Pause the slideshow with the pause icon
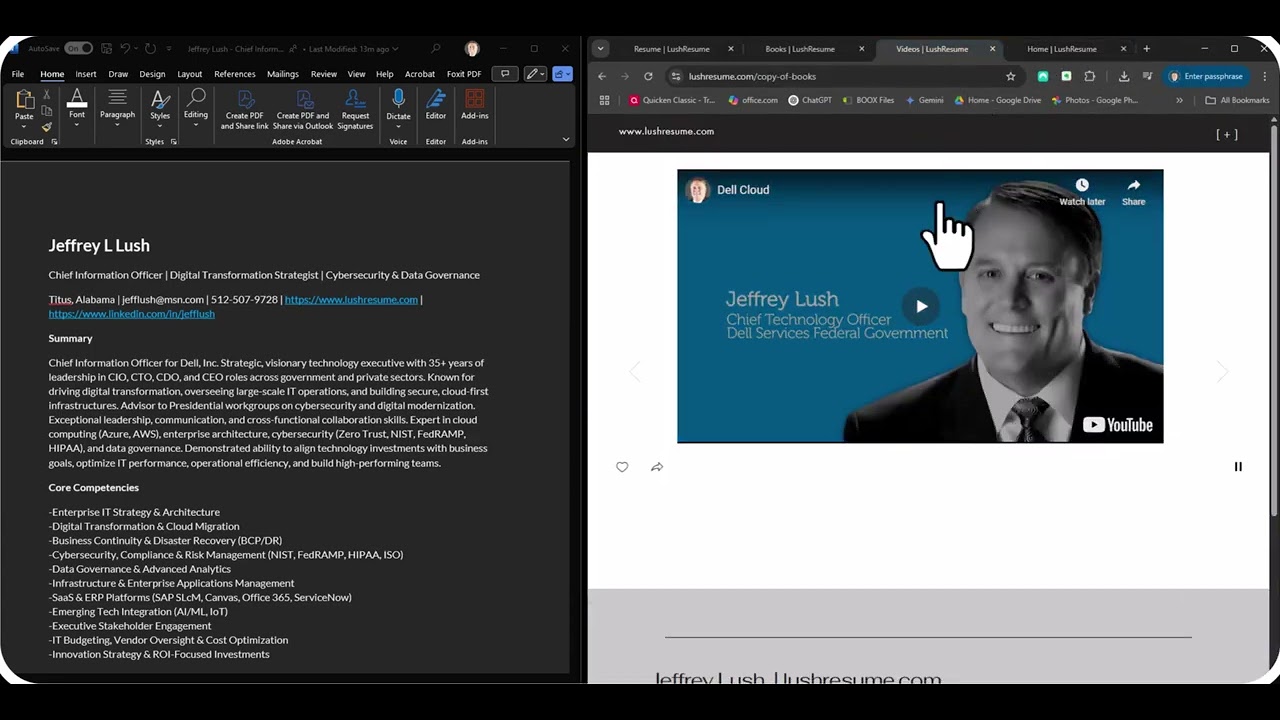This screenshot has width=1280, height=720. (1238, 467)
